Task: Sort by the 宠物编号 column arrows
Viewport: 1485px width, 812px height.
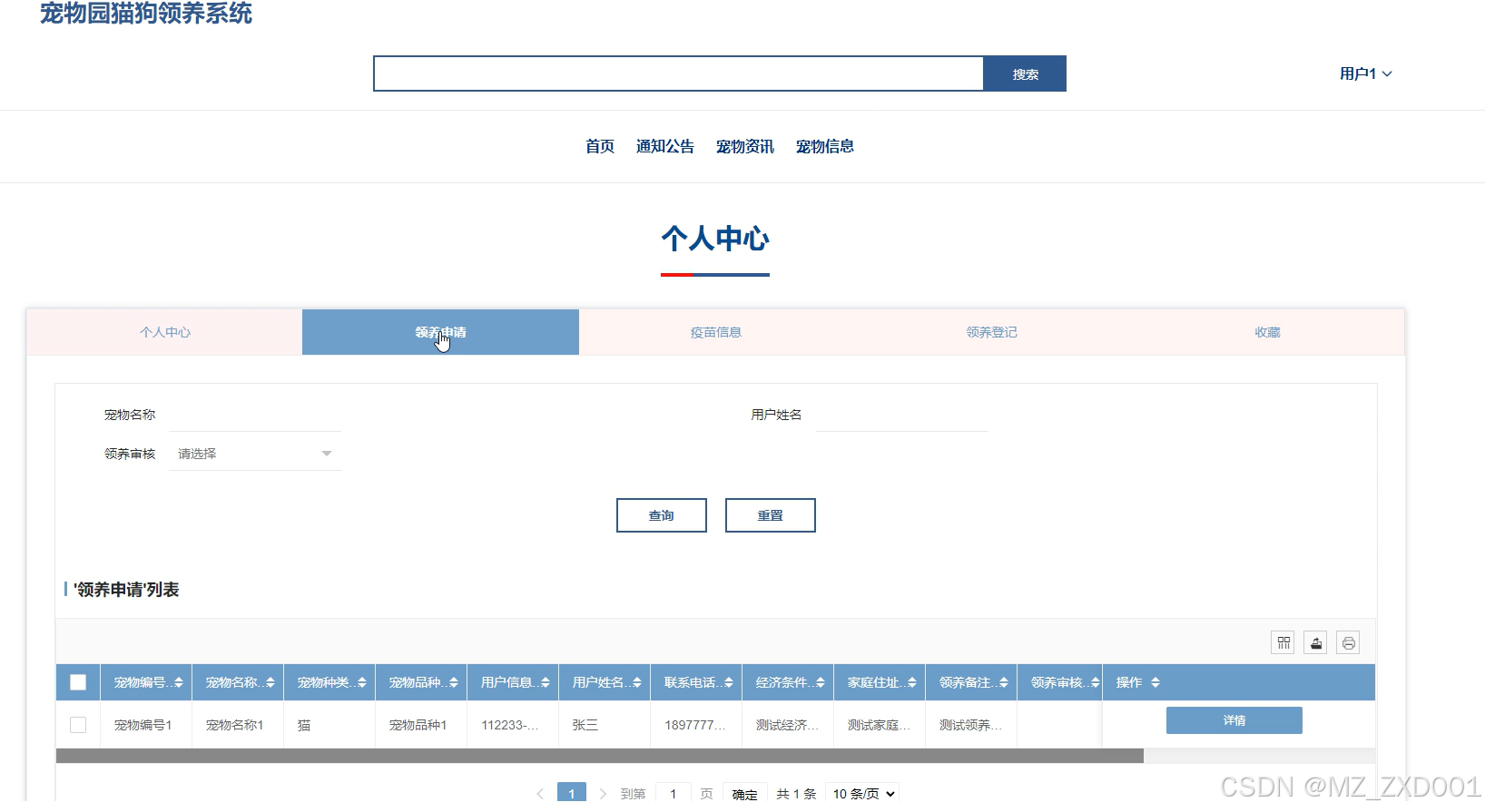Action: tap(179, 683)
